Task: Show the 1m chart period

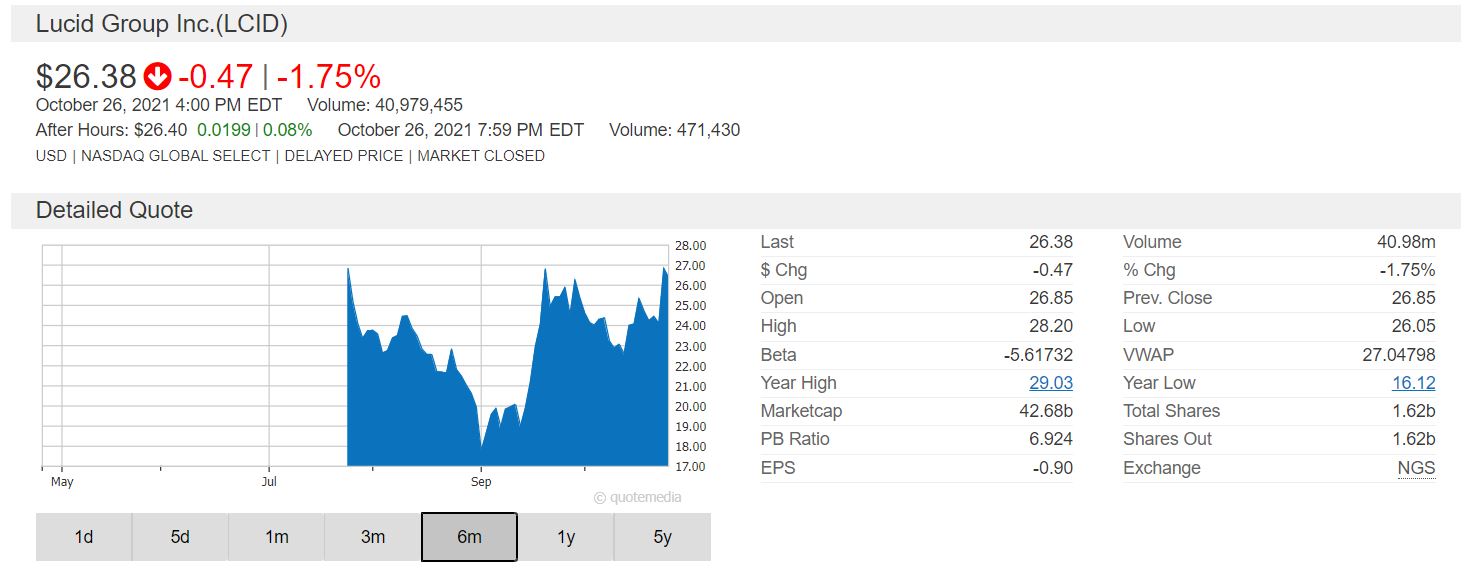Action: [x=277, y=537]
